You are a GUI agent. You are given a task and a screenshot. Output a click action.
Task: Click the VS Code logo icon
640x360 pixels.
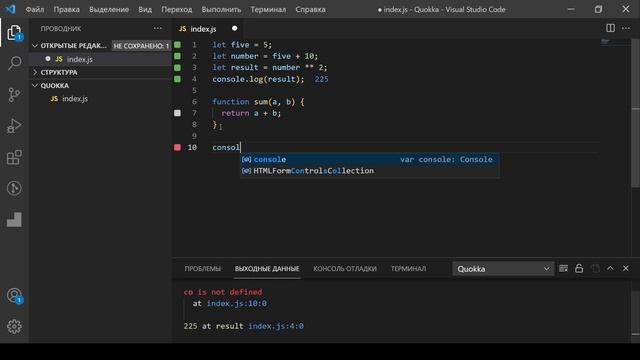point(11,9)
